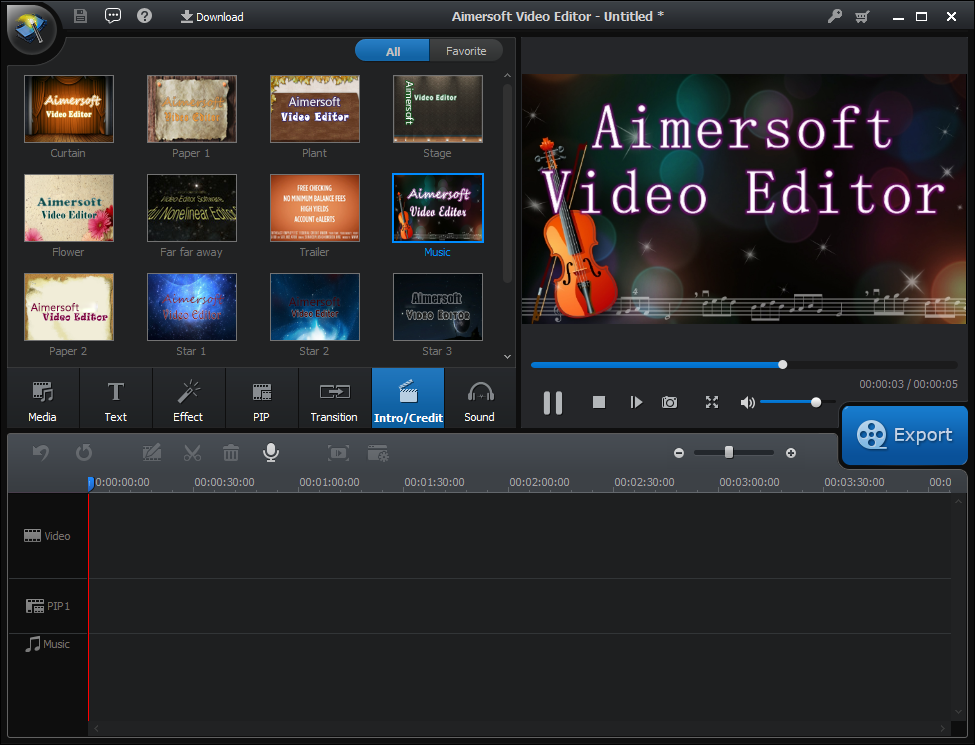Click the preview playback progress bar
Screen dimensions: 975x745
point(743,365)
